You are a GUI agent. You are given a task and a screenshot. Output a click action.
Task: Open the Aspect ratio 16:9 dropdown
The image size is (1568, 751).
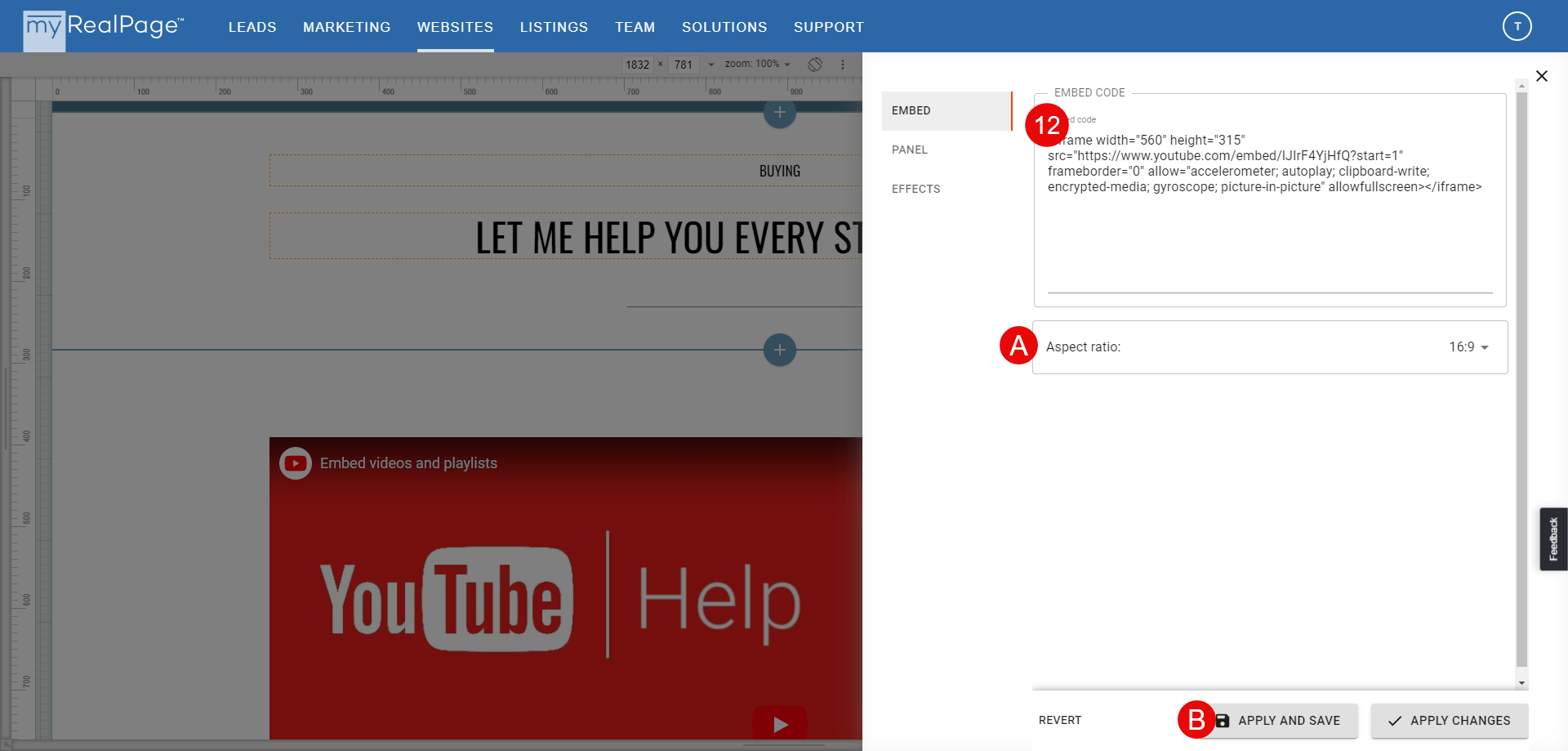tap(1468, 347)
